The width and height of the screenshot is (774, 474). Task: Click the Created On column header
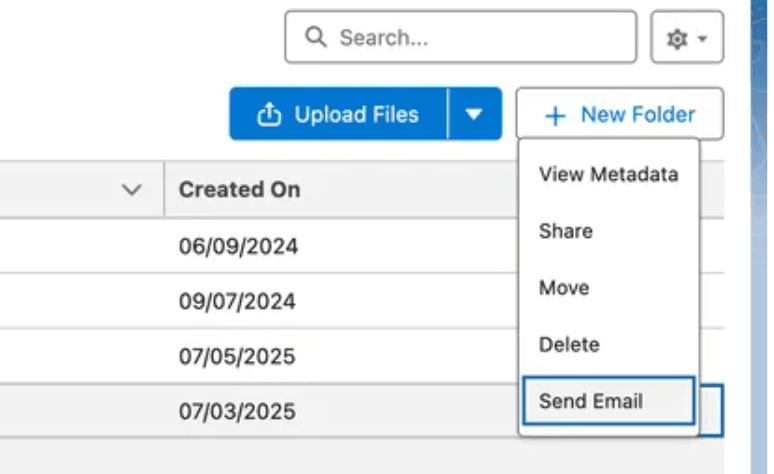pos(240,189)
